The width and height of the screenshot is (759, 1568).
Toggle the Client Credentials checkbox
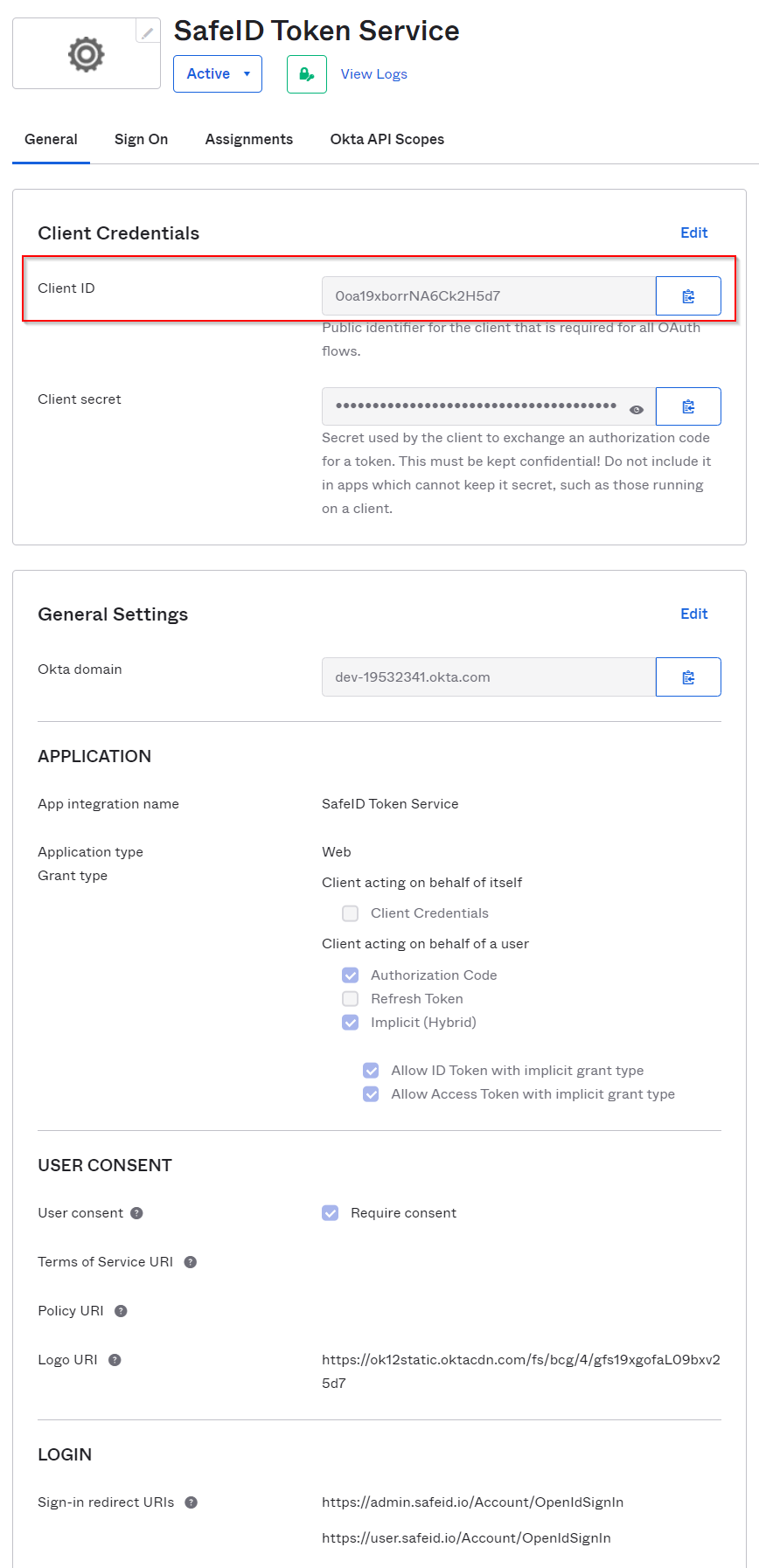pyautogui.click(x=351, y=913)
